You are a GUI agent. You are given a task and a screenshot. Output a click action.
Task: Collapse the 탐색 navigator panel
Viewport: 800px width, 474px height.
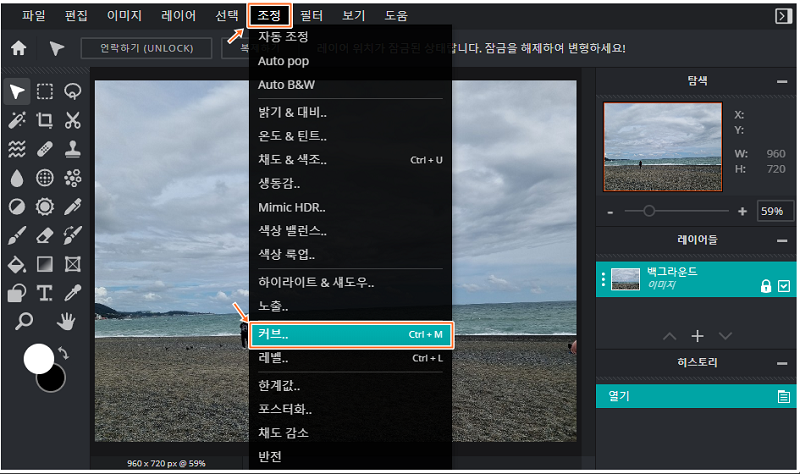click(782, 82)
